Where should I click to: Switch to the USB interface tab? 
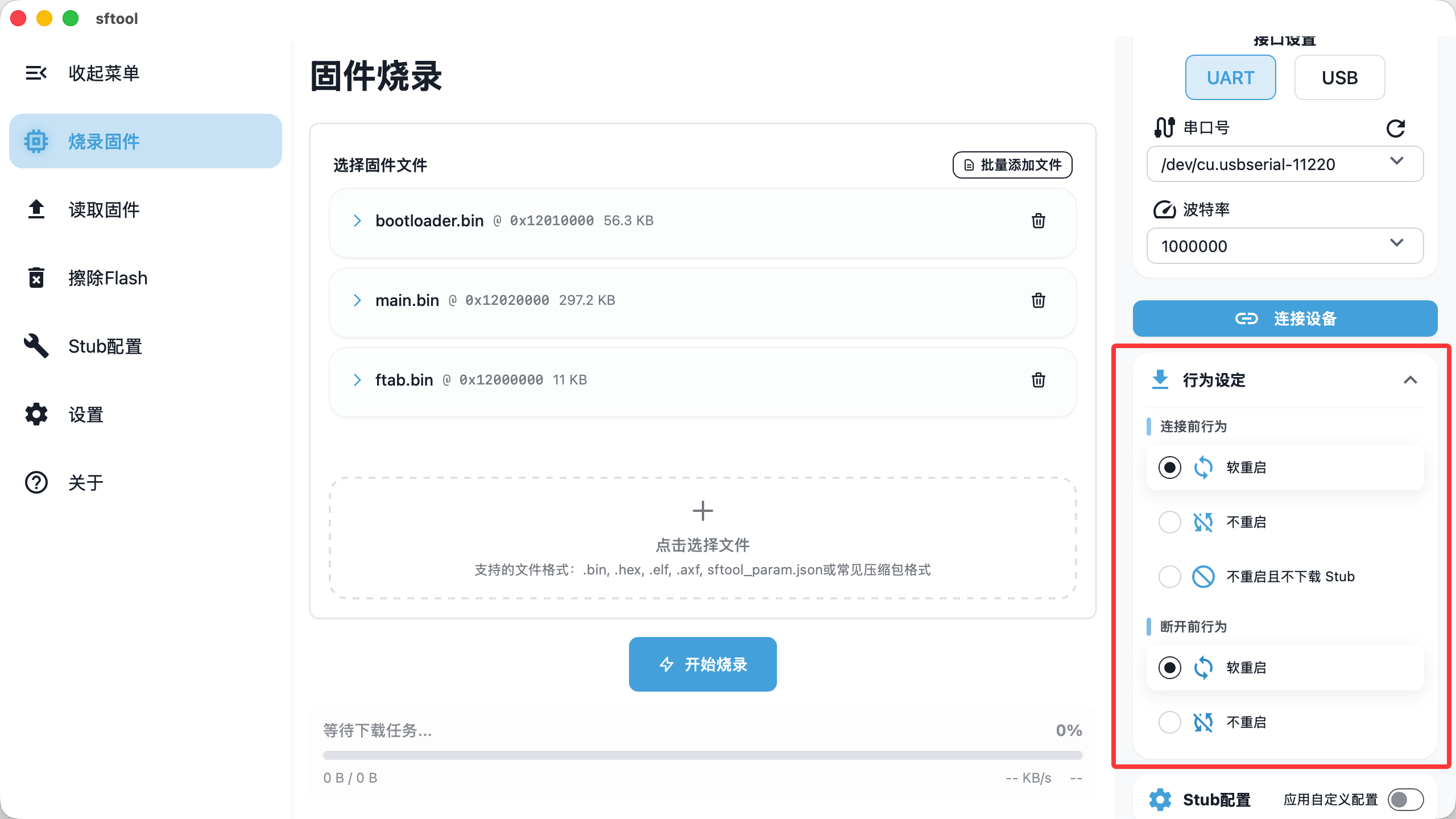click(x=1339, y=77)
